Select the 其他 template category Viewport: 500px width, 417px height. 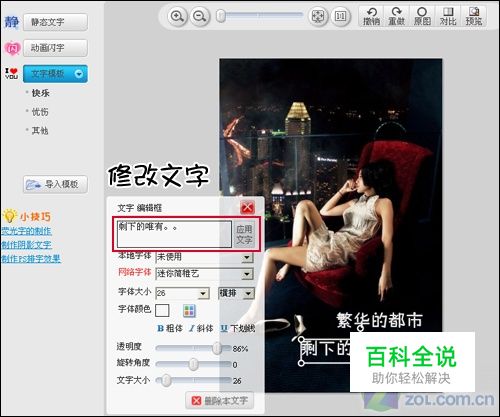[x=40, y=131]
